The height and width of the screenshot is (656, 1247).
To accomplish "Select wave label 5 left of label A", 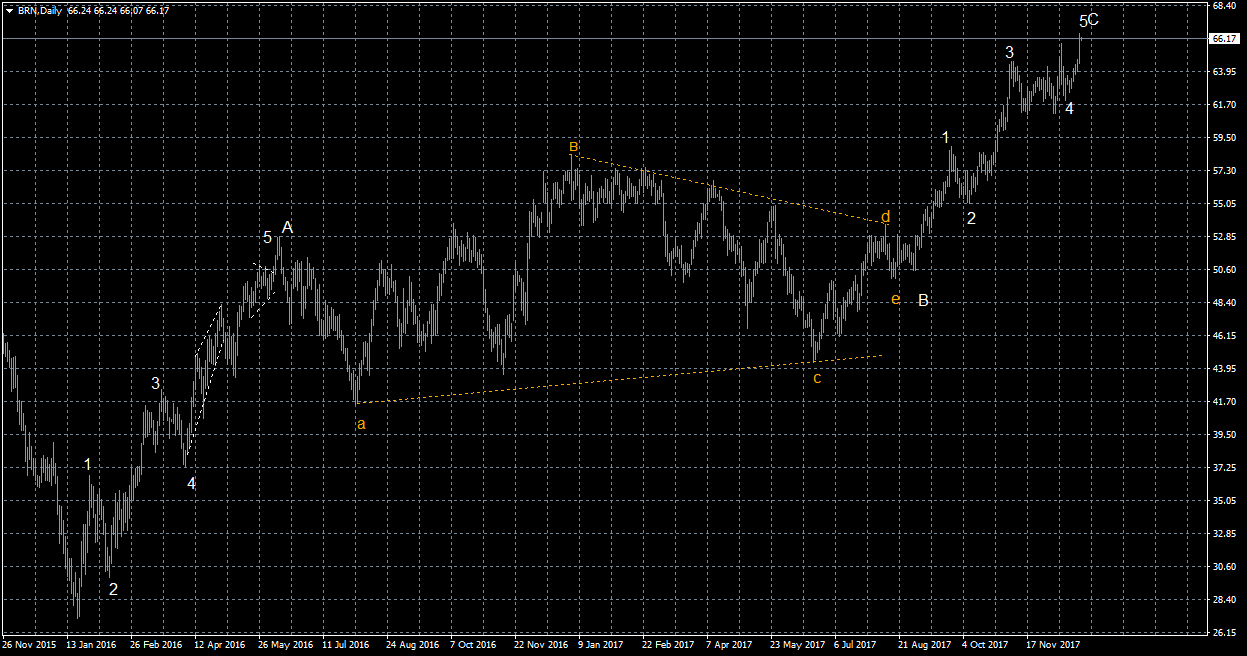I will 267,238.
